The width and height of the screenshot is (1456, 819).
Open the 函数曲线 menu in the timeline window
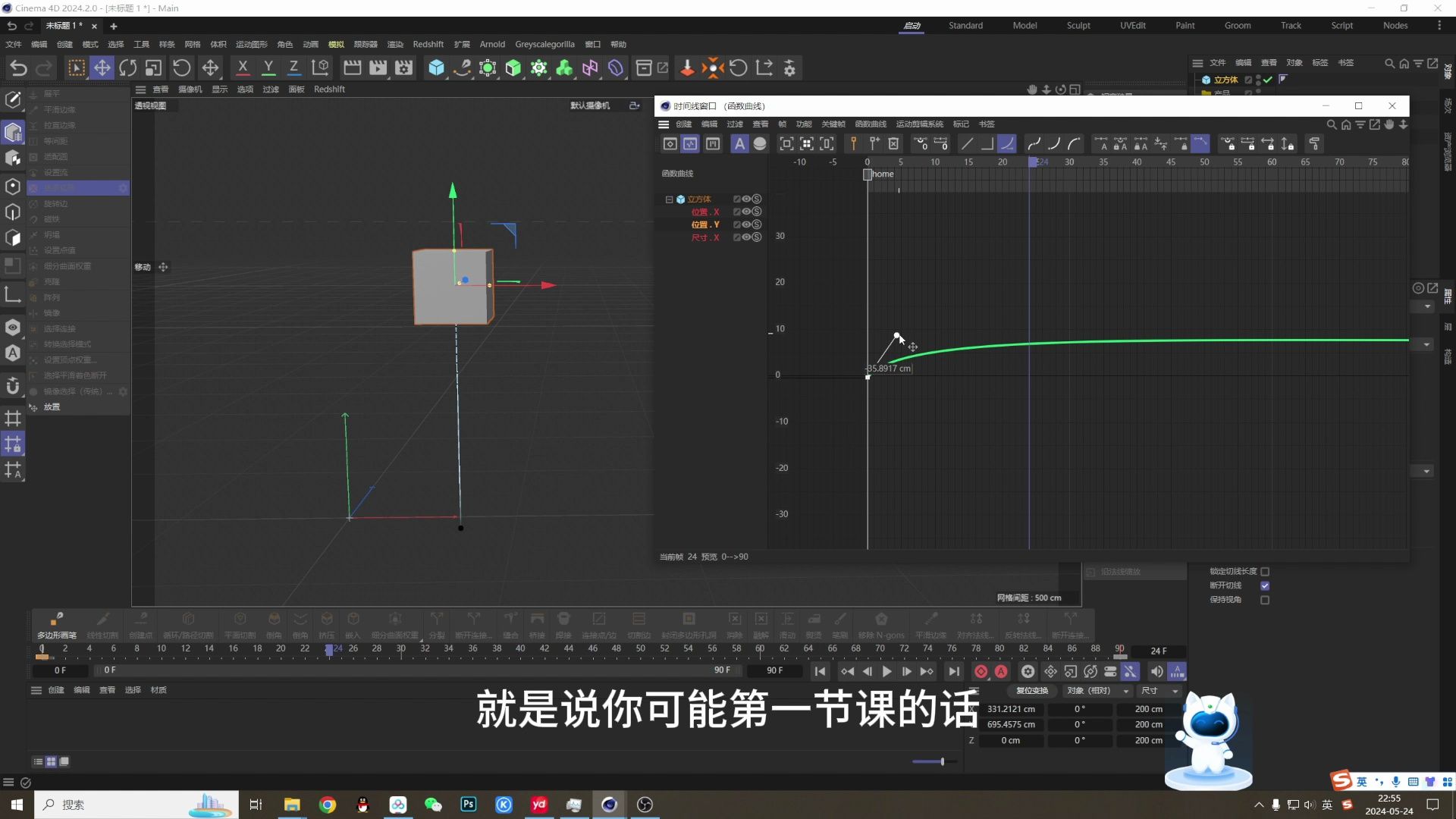coord(870,124)
